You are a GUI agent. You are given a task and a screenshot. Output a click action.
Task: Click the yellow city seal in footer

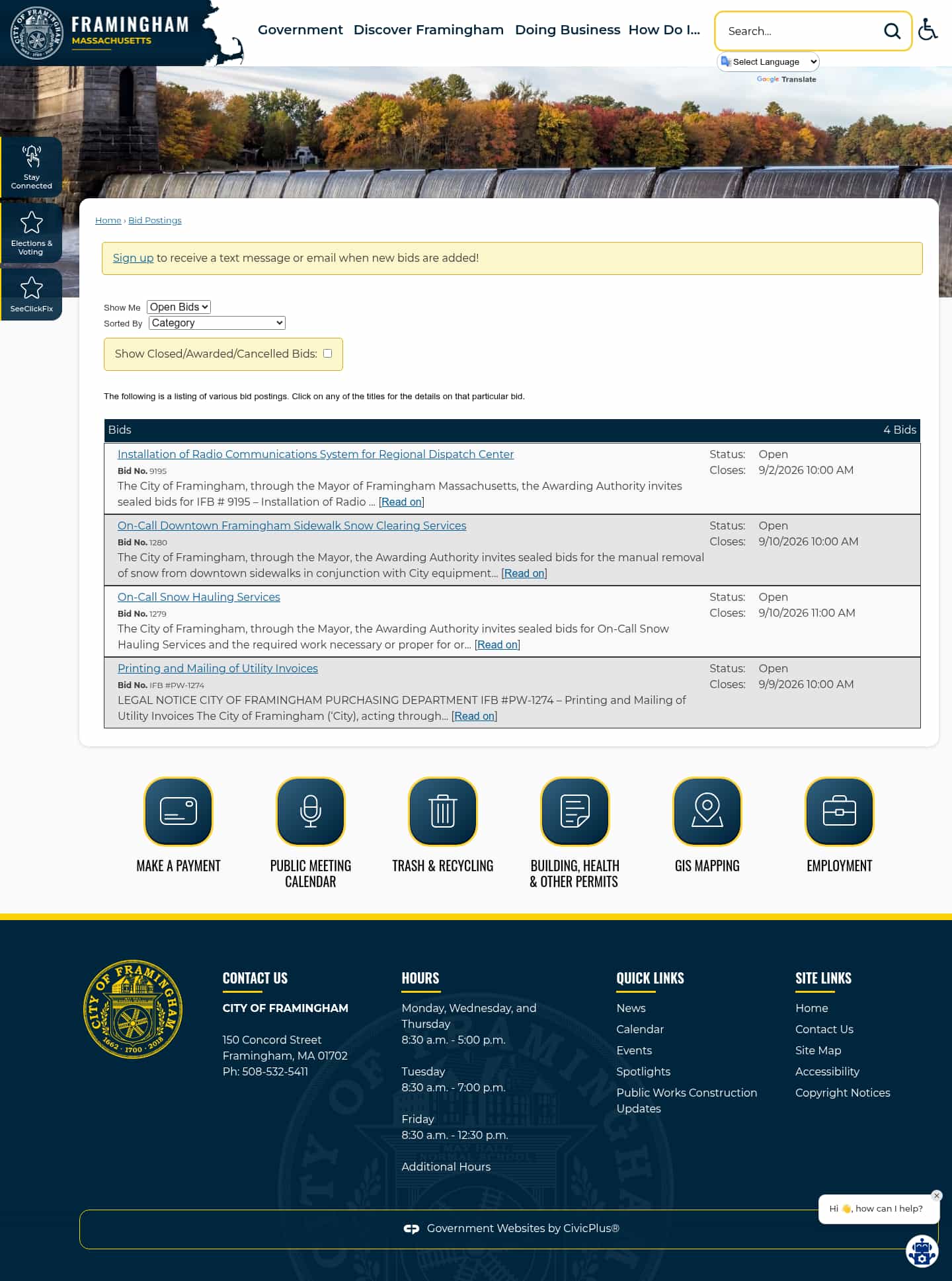133,1009
